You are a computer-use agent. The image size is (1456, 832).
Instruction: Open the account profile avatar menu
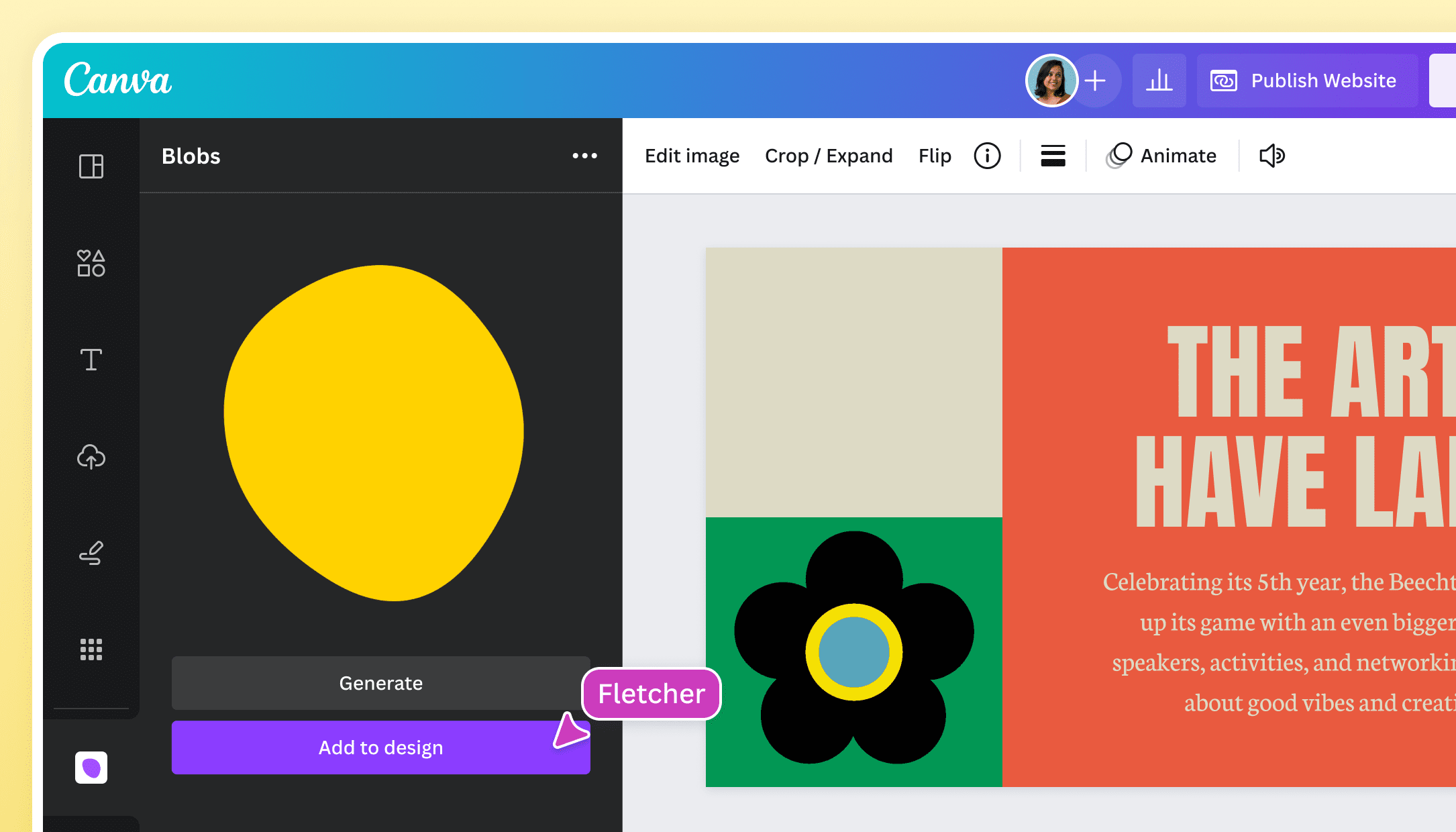coord(1051,81)
